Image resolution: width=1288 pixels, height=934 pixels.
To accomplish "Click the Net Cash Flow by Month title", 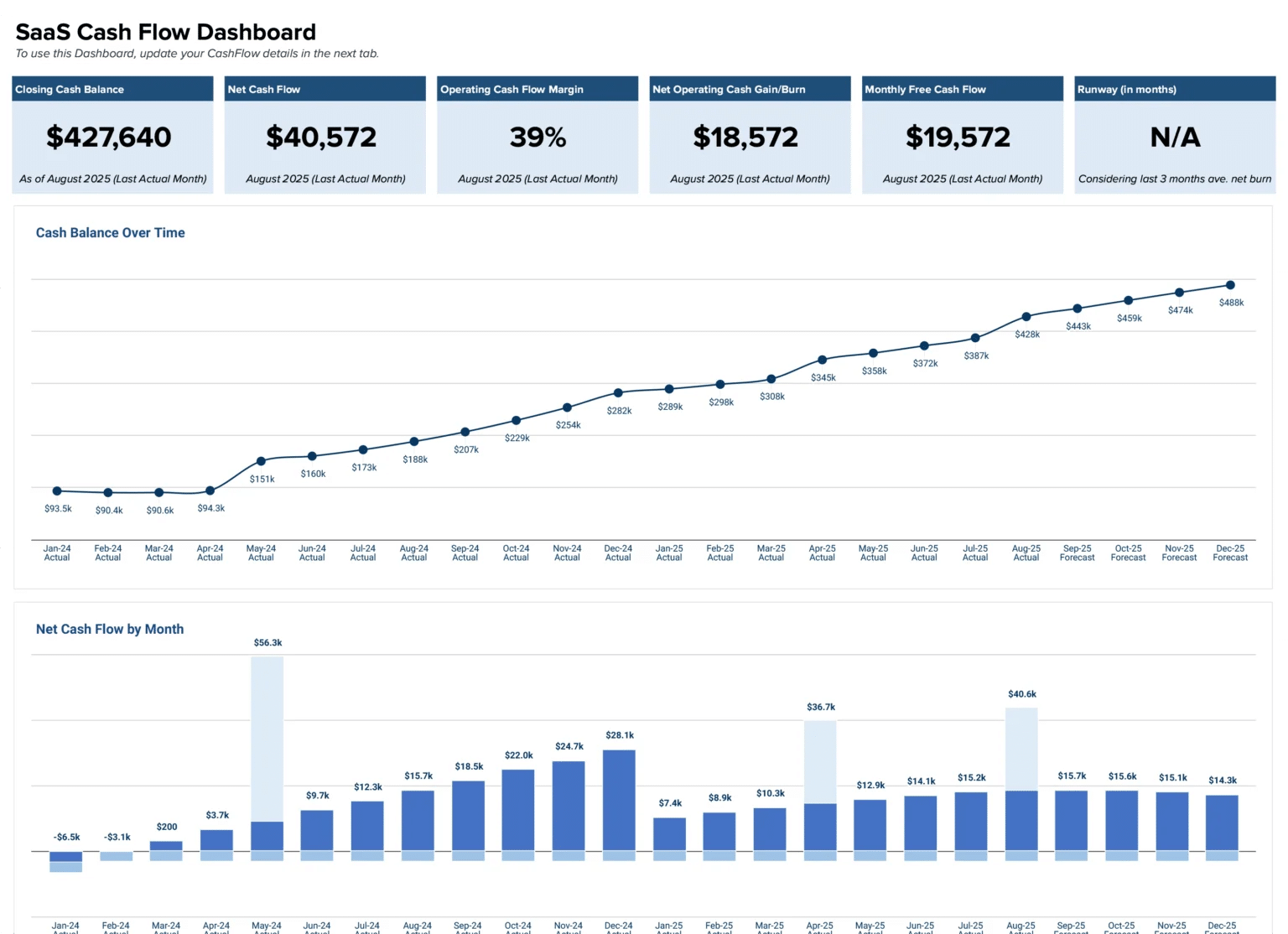I will coord(109,629).
